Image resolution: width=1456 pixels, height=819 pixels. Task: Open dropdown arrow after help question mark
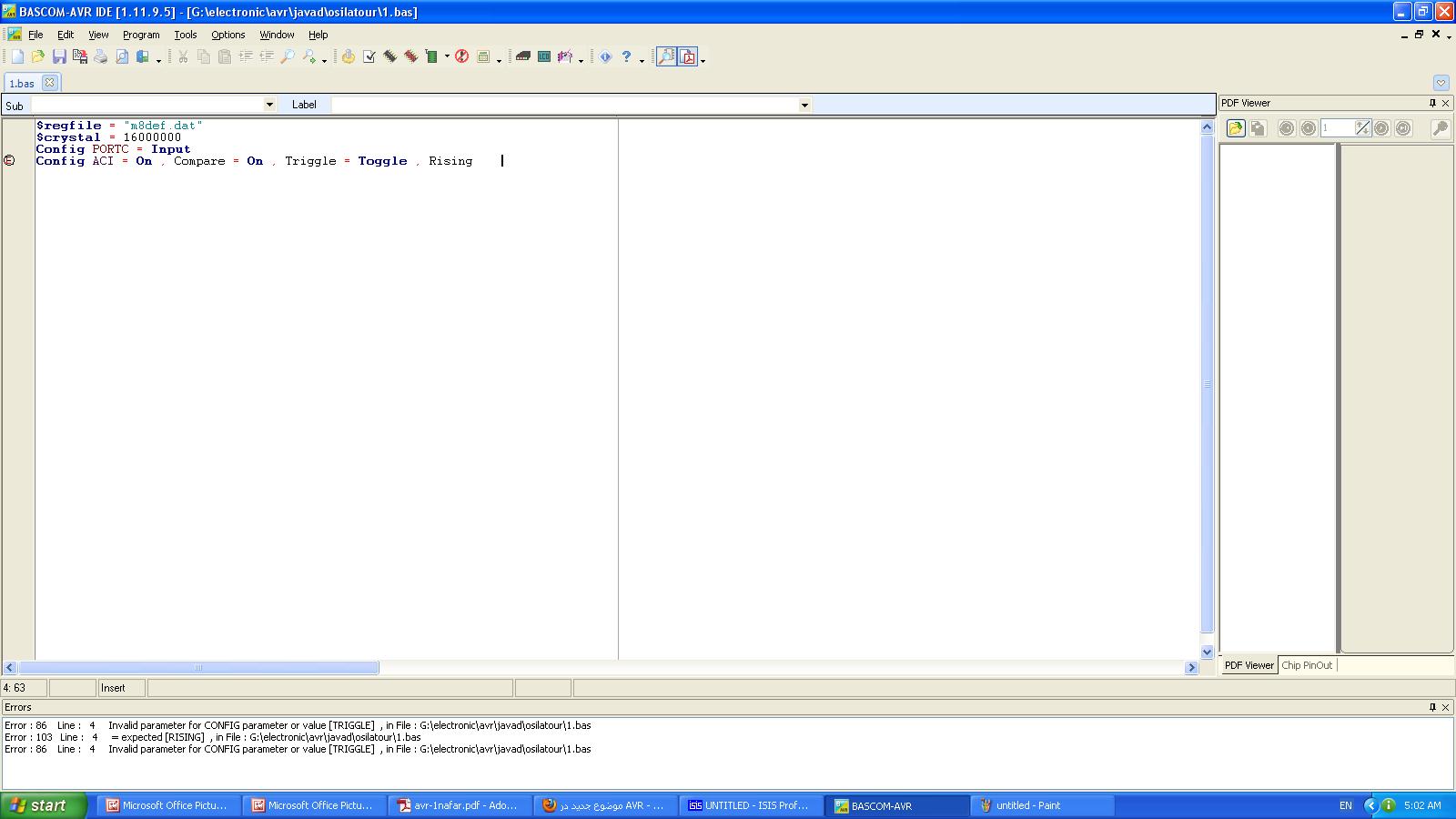point(642,59)
